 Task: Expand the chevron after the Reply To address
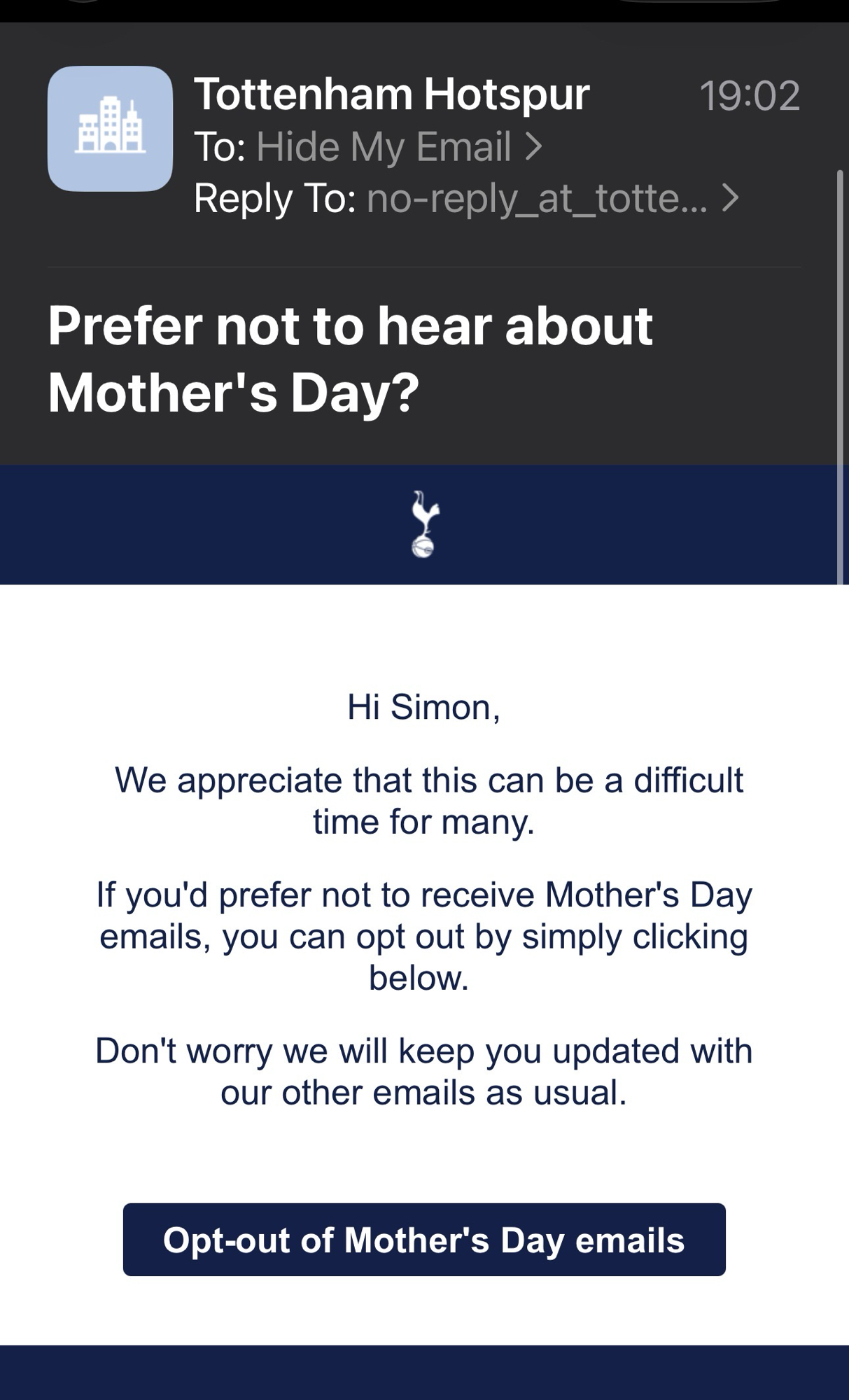[730, 198]
